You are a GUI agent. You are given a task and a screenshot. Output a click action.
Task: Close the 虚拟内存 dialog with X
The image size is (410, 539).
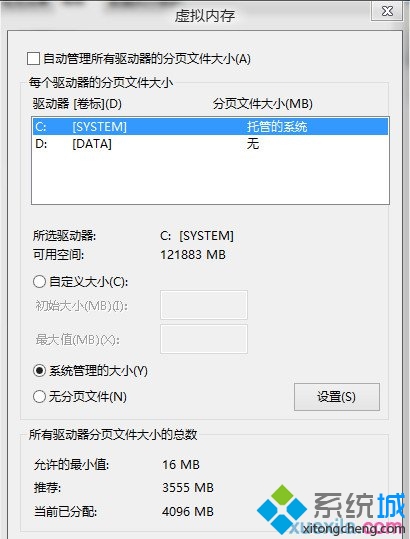pyautogui.click(x=387, y=11)
